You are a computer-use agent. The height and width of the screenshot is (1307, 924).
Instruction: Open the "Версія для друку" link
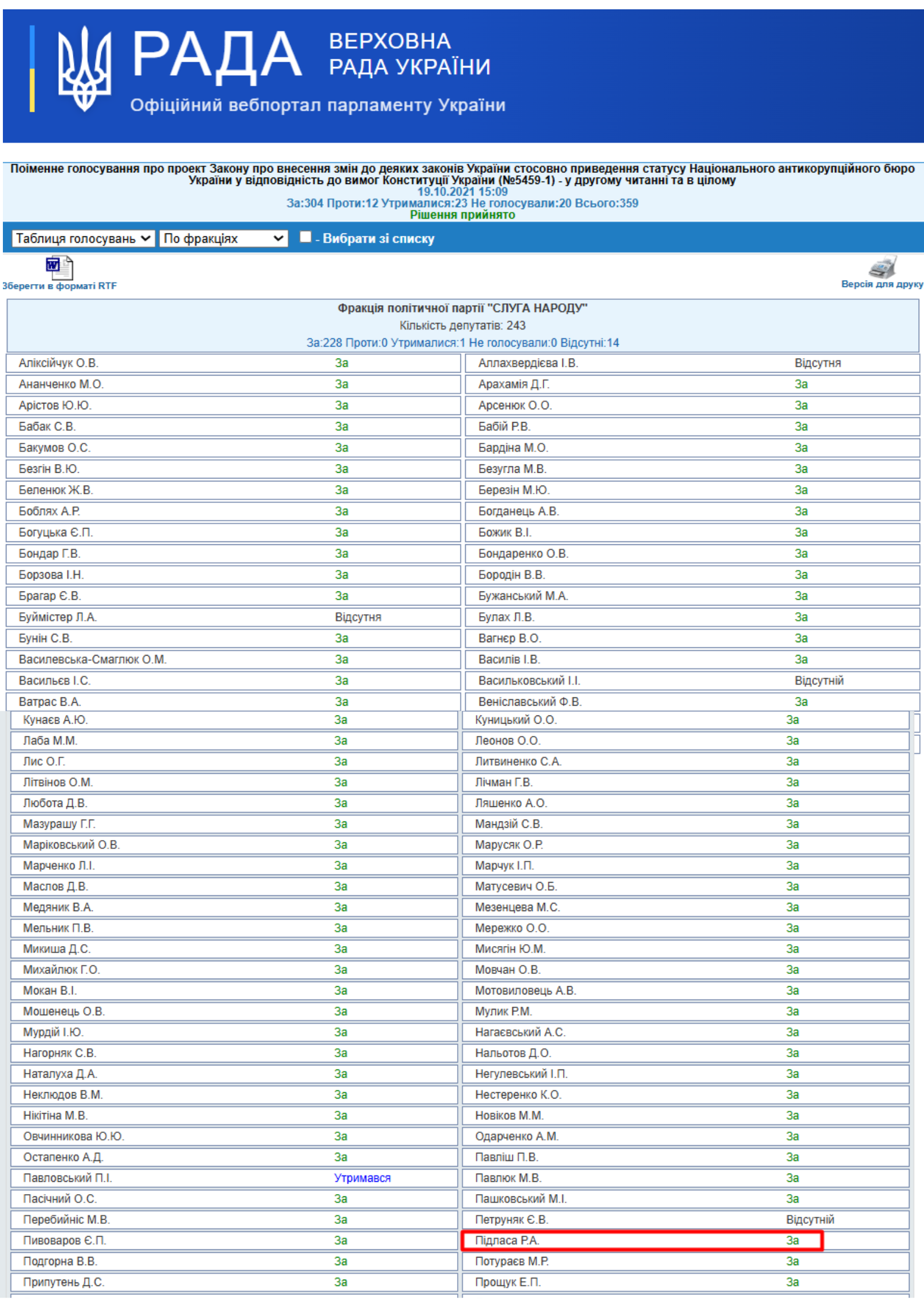pyautogui.click(x=882, y=284)
